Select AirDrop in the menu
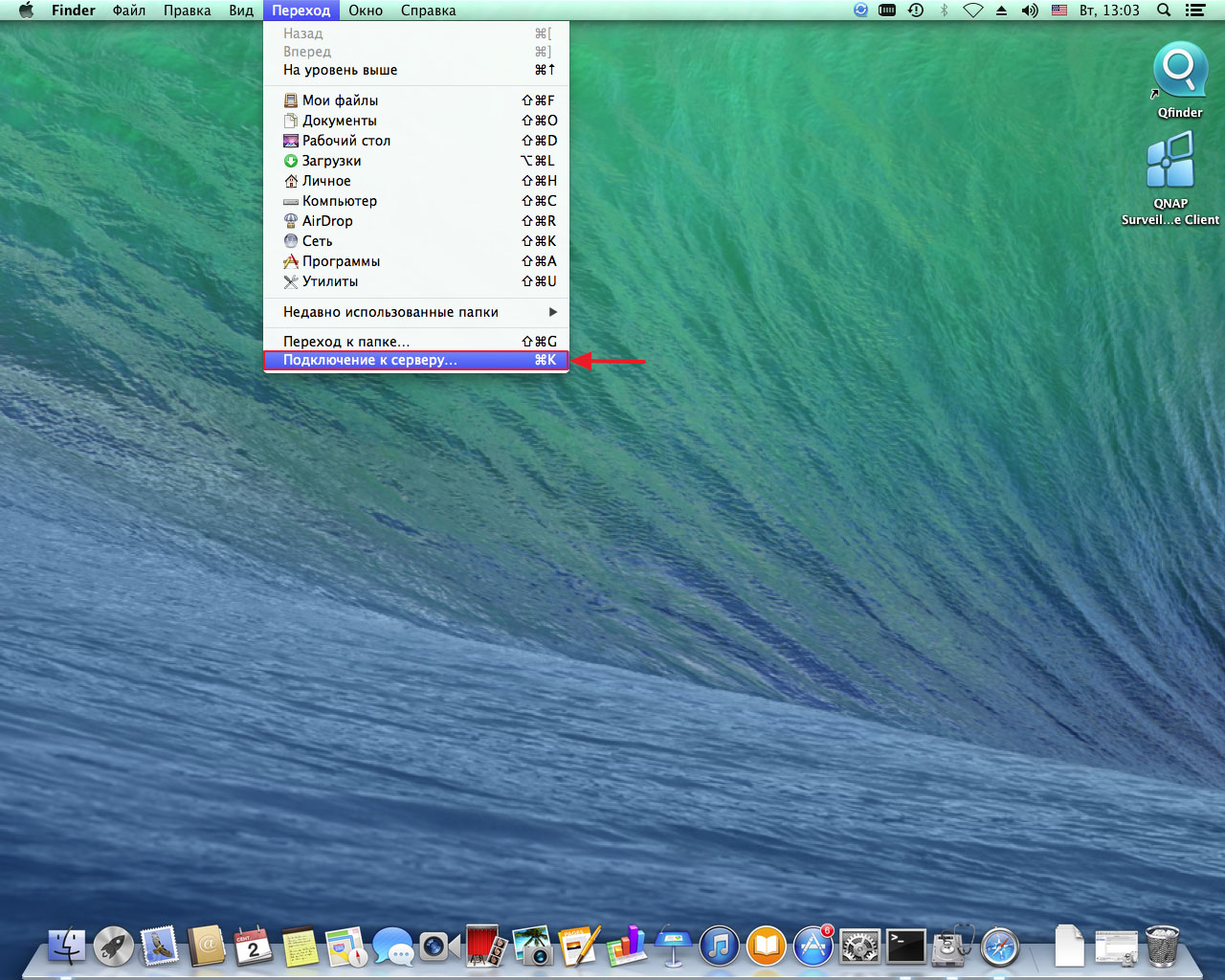The image size is (1225, 980). point(416,221)
